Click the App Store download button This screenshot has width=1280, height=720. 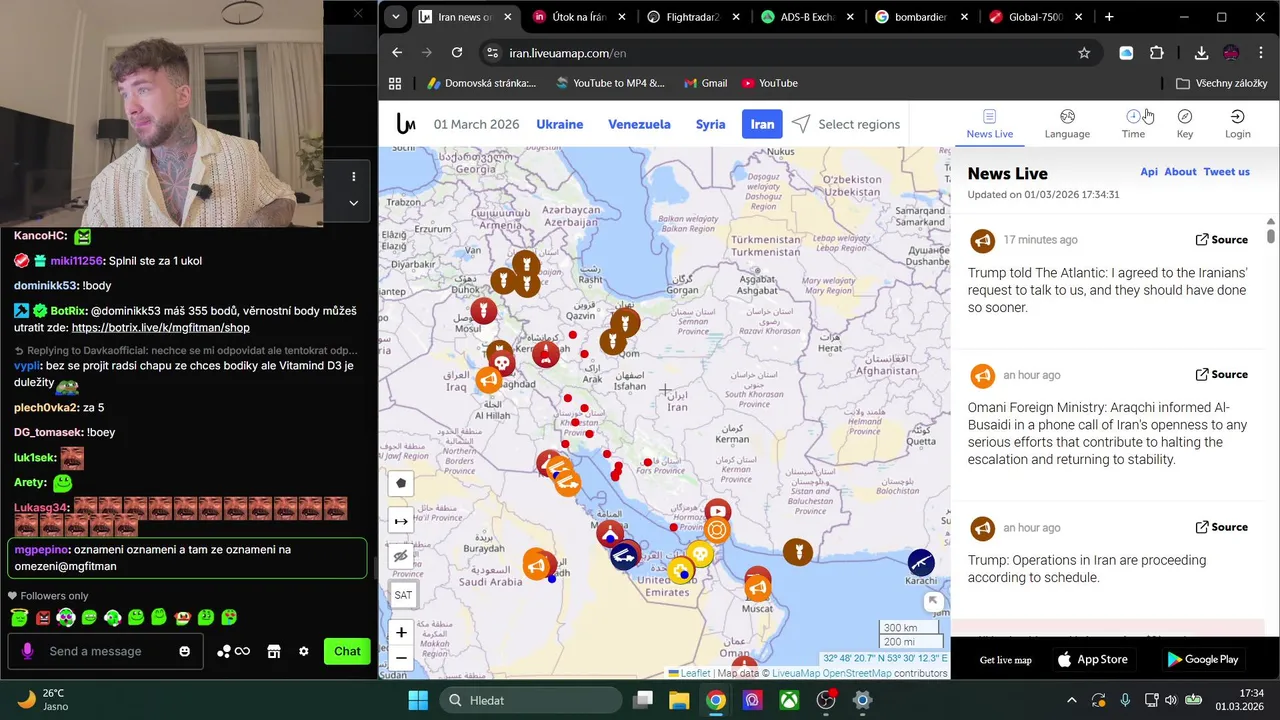click(1093, 659)
